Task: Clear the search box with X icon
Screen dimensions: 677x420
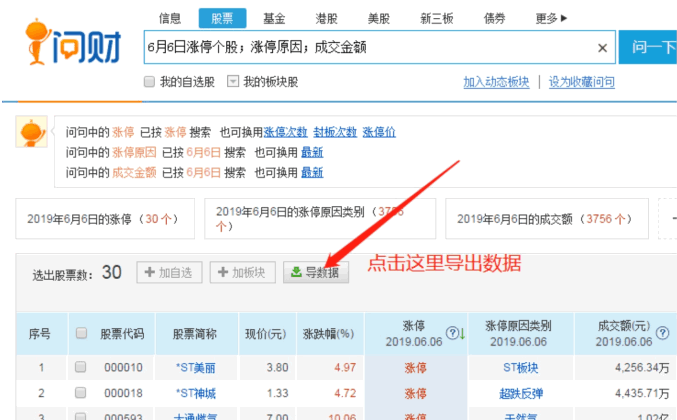Action: (602, 48)
